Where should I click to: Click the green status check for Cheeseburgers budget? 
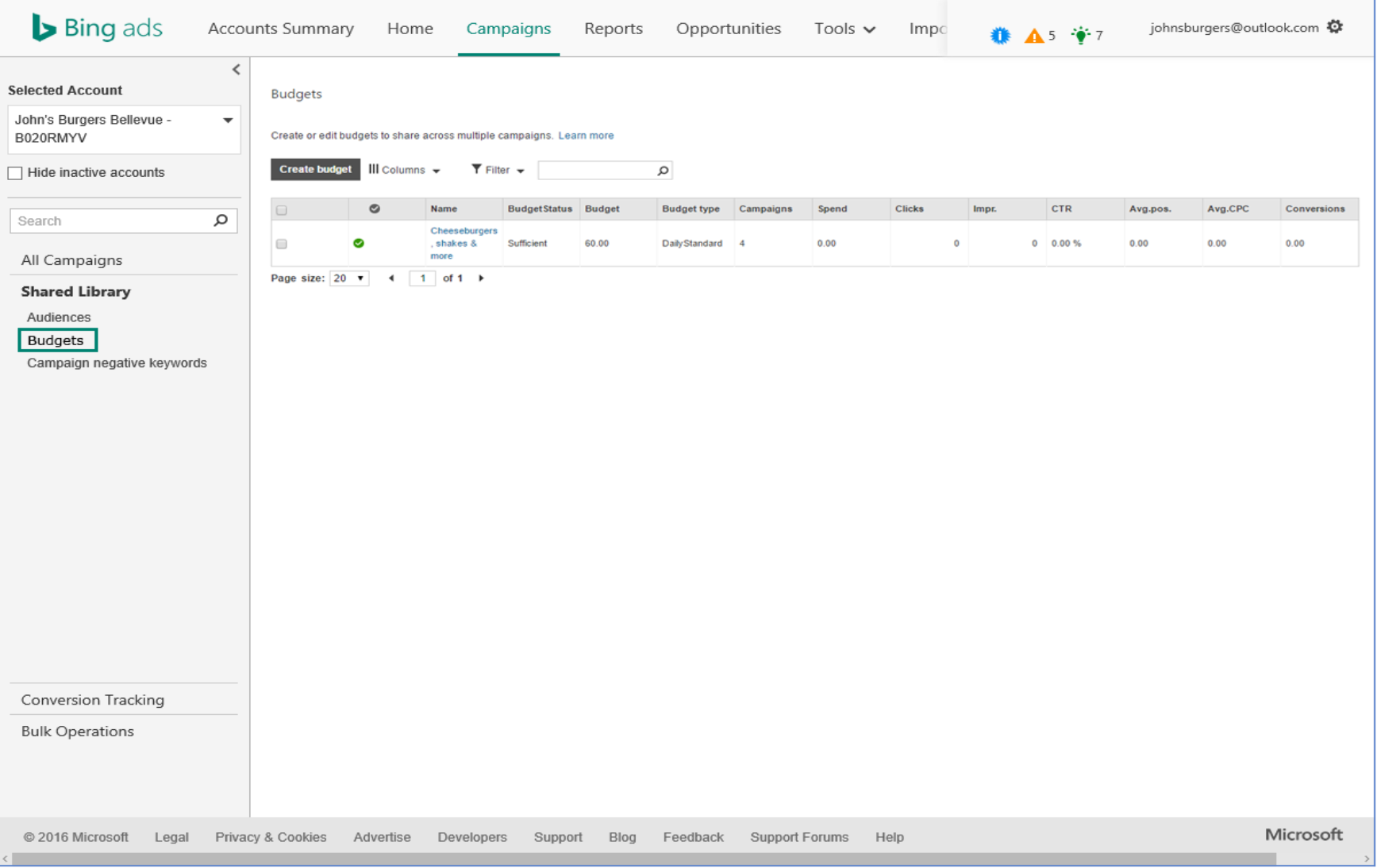point(359,243)
